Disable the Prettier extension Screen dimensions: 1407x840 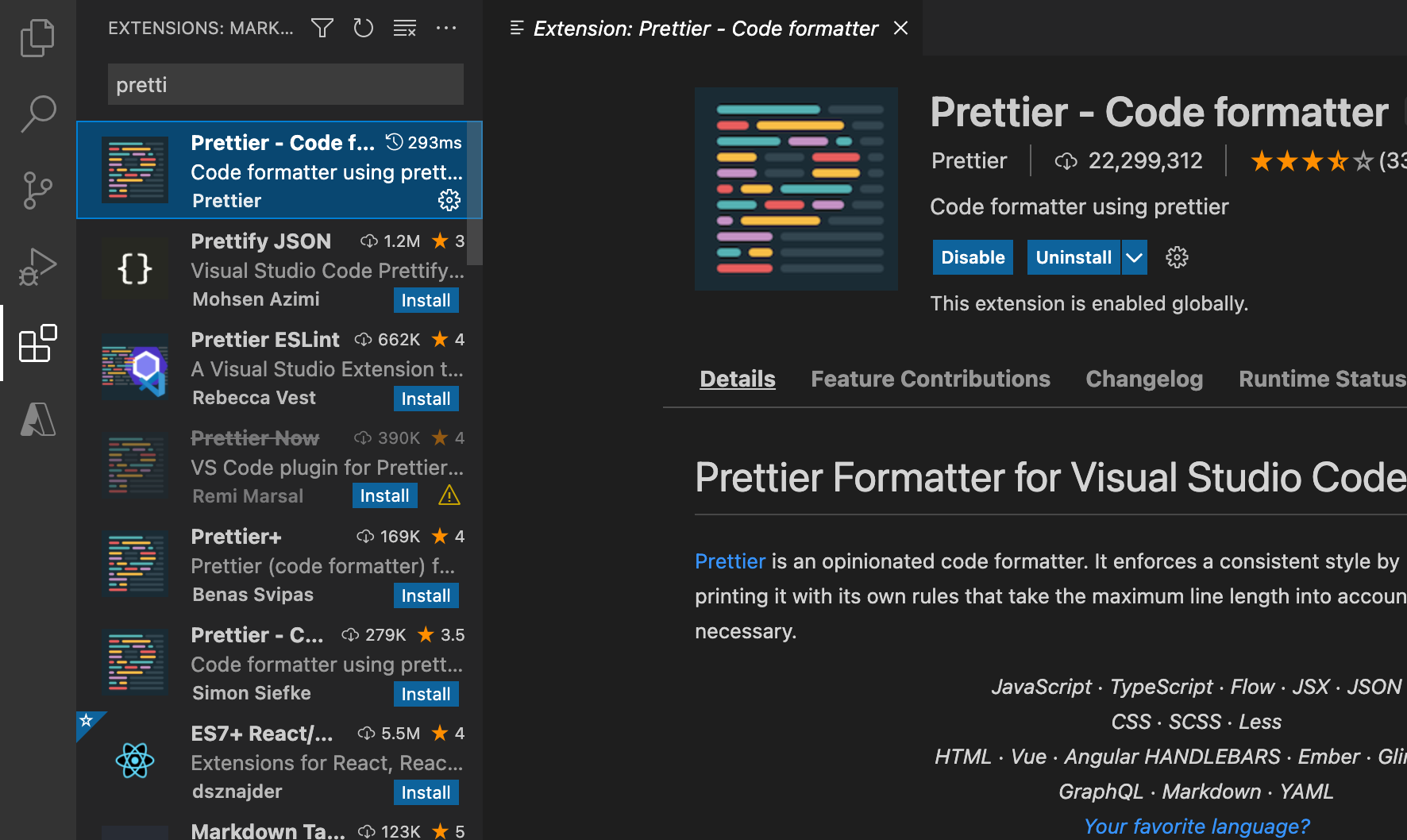point(973,257)
